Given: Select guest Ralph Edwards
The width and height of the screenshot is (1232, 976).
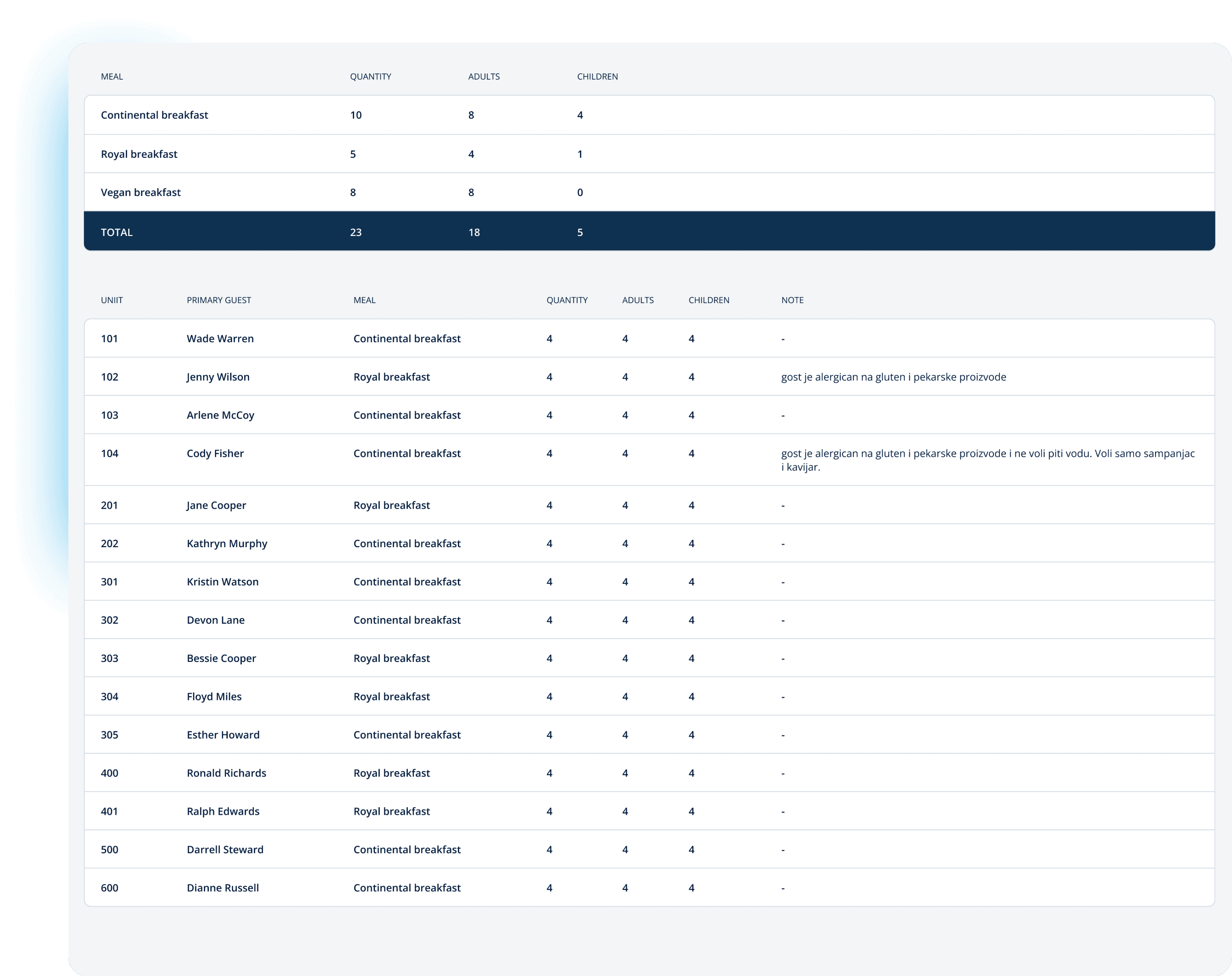Looking at the screenshot, I should 223,812.
